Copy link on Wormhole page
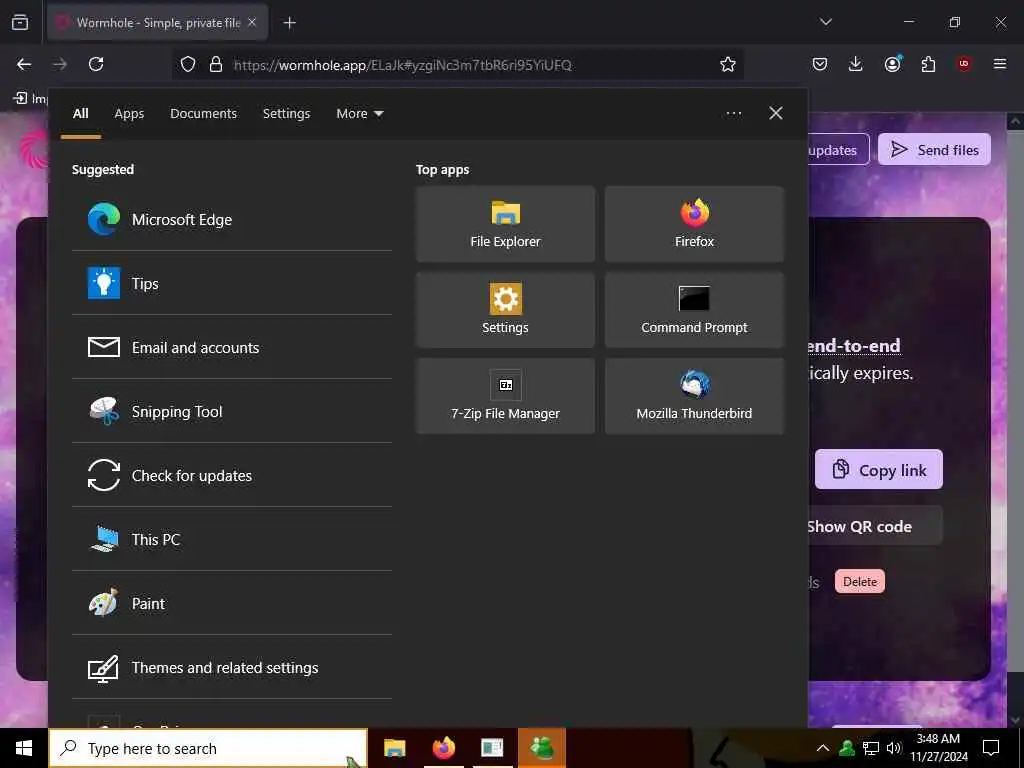 point(879,470)
